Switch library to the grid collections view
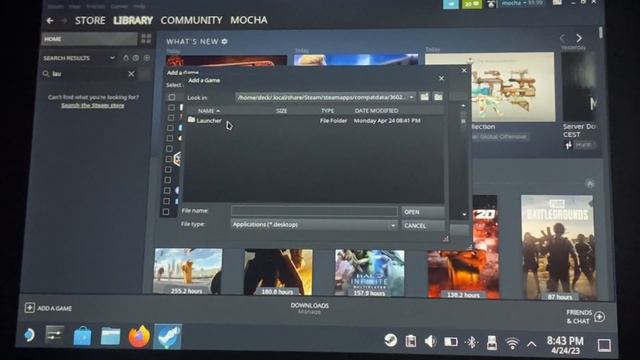Screen dimensions: 640x360 [146, 39]
